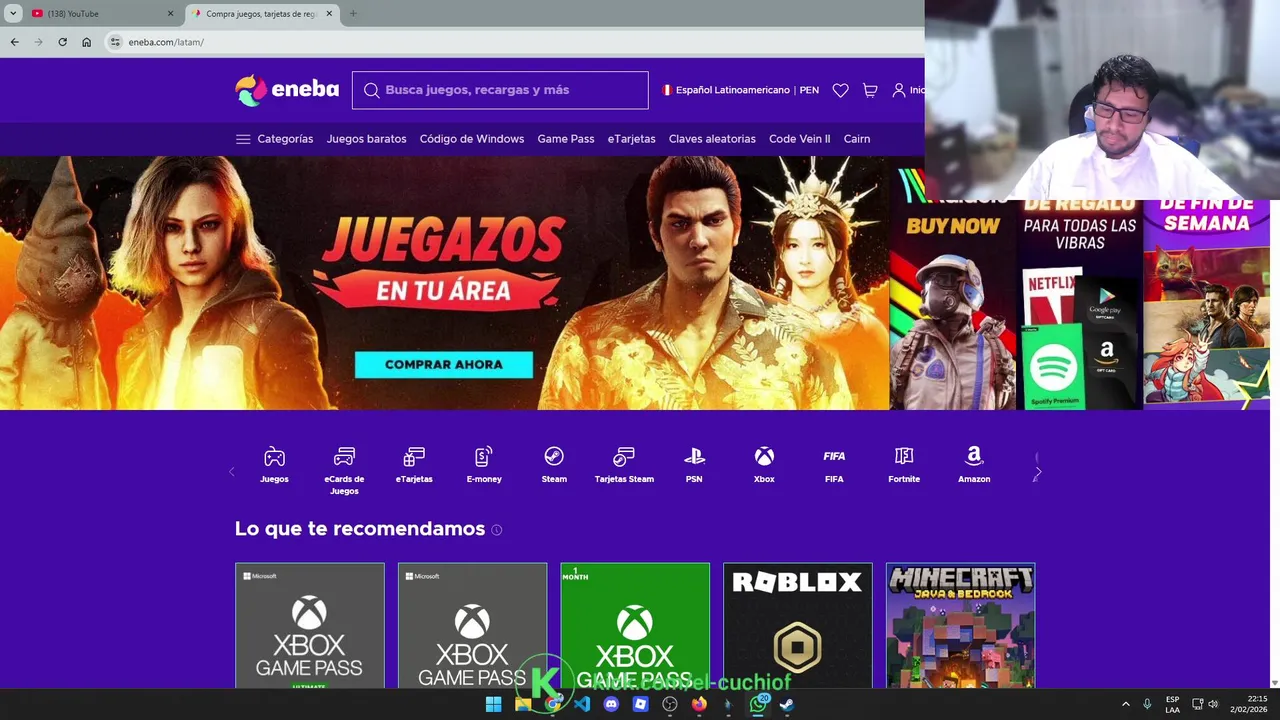Show previous categories with the left arrow
Image resolution: width=1280 pixels, height=720 pixels.
(x=232, y=472)
